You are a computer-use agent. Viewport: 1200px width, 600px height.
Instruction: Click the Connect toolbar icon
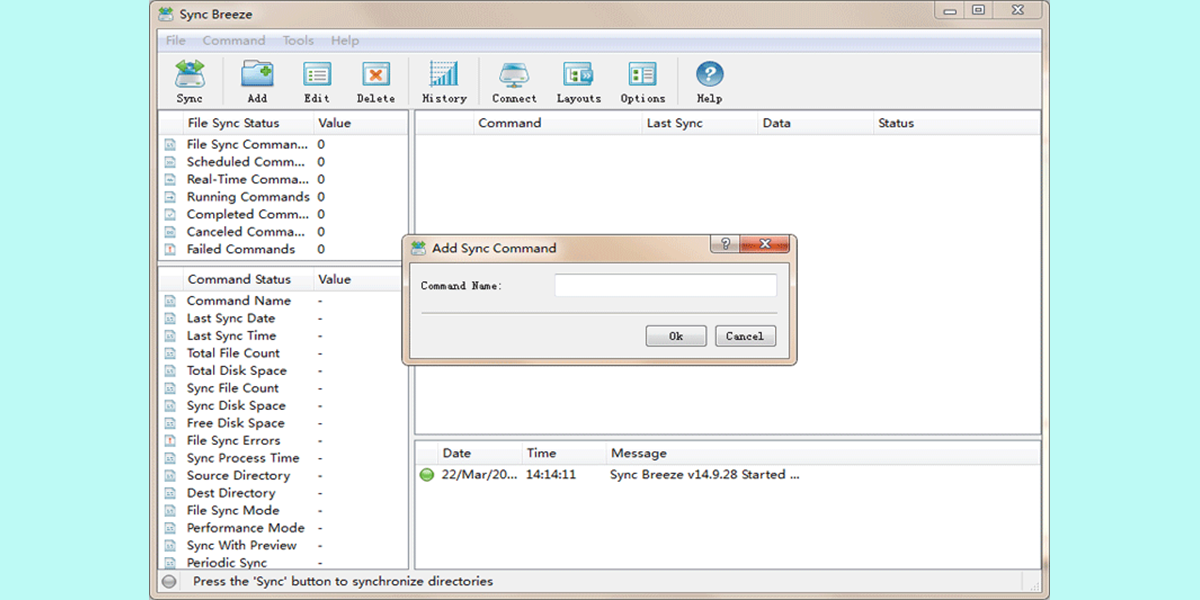pos(514,75)
